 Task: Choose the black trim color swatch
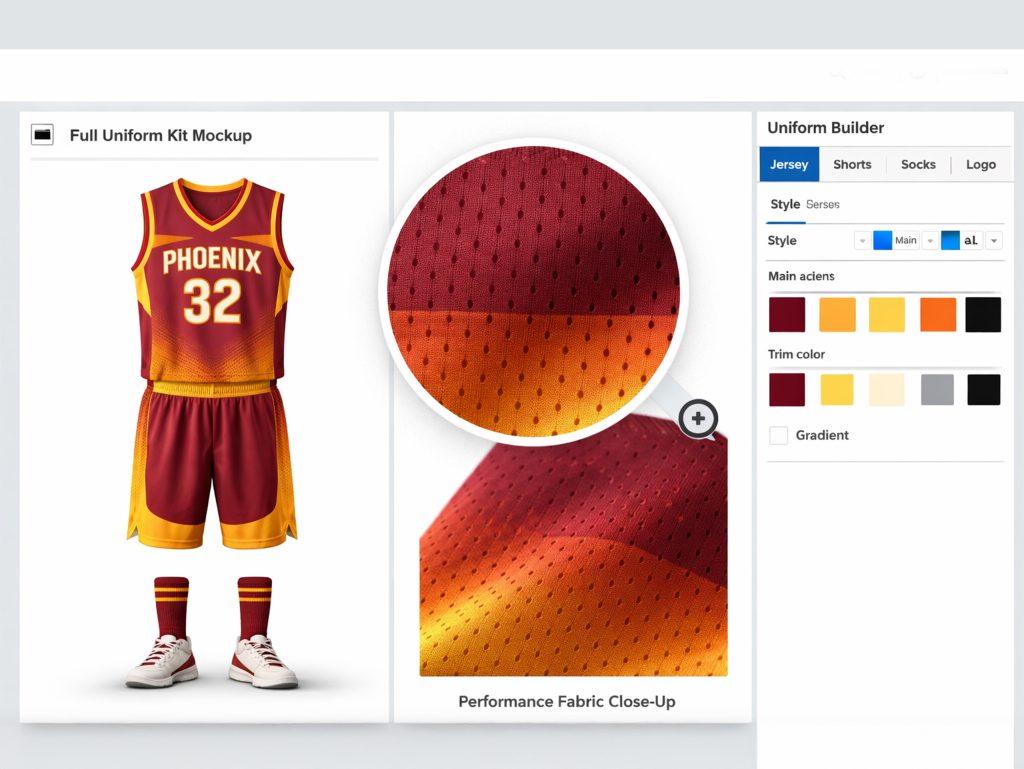coord(983,389)
